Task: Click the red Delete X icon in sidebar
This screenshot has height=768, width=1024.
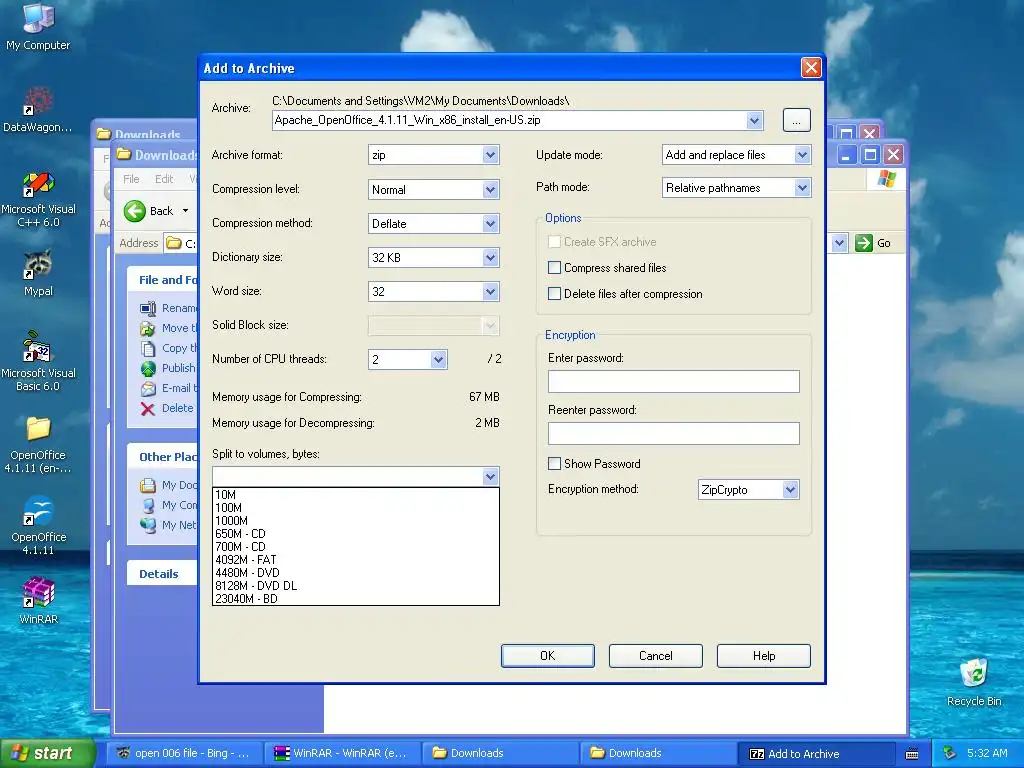Action: (148, 408)
